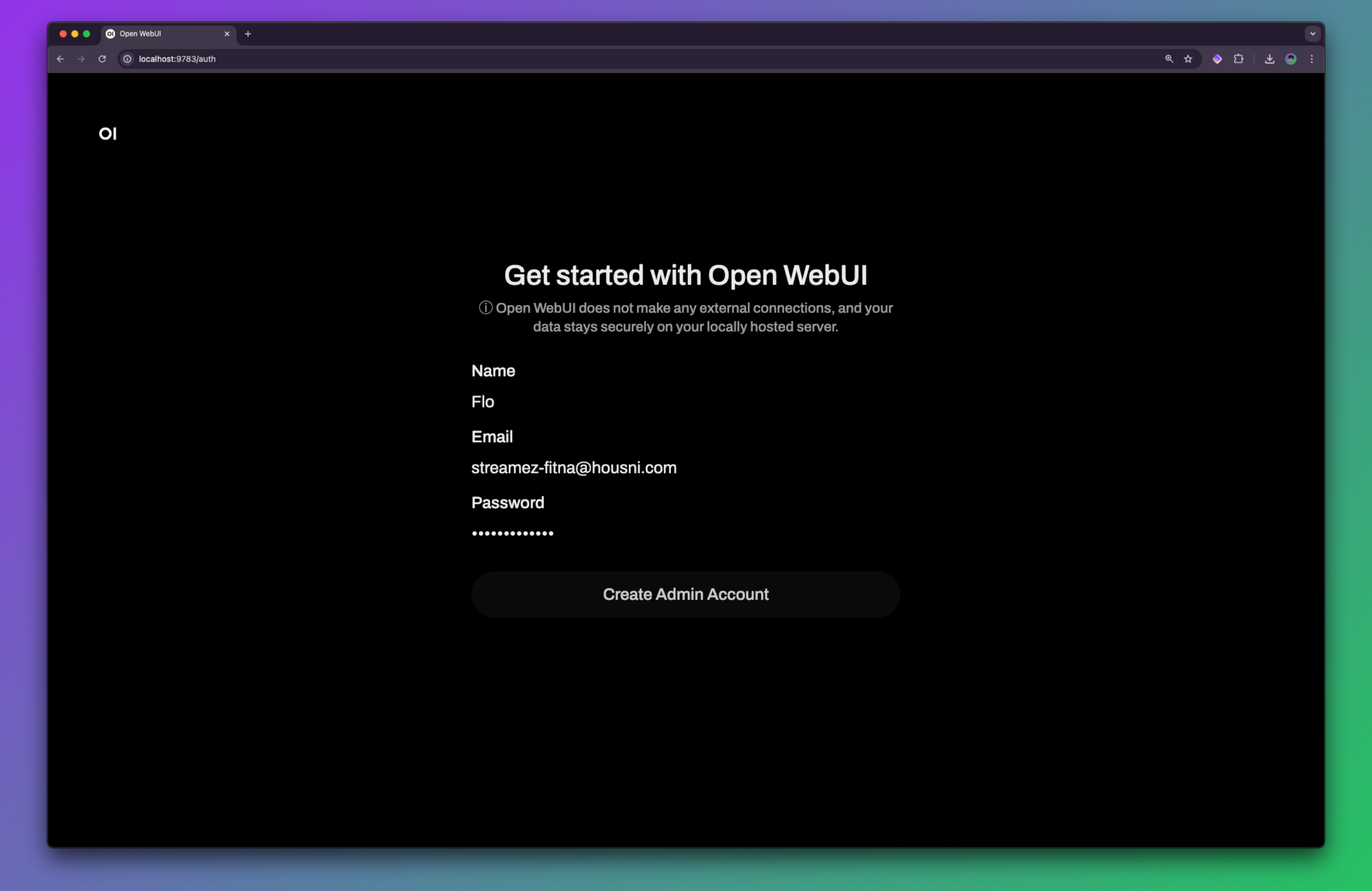1372x891 pixels.
Task: Open the Chrome three-dot menu
Action: click(x=1312, y=59)
